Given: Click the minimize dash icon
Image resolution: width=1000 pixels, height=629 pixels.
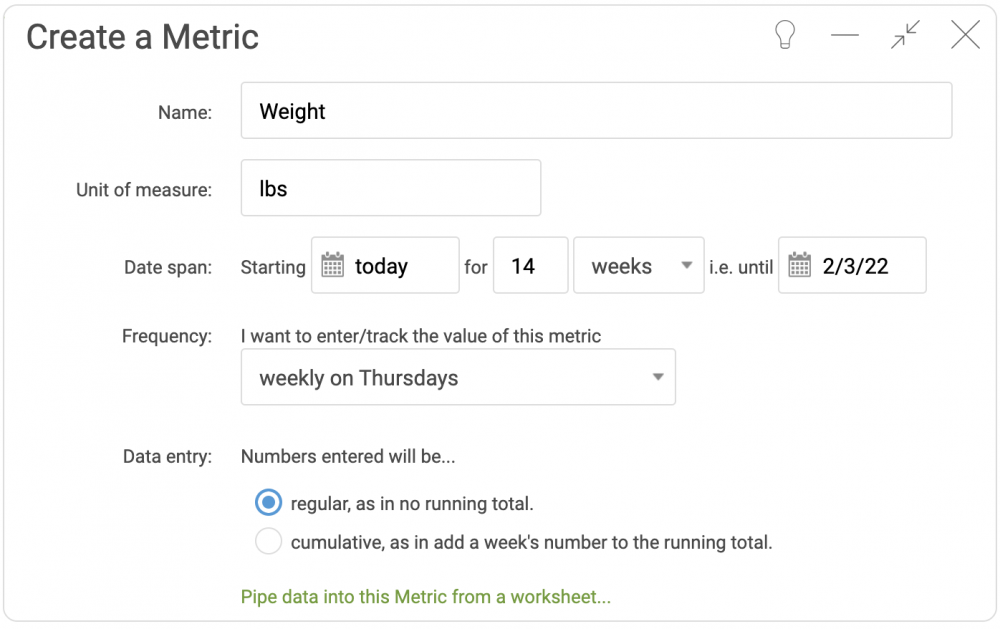Looking at the screenshot, I should 845,35.
